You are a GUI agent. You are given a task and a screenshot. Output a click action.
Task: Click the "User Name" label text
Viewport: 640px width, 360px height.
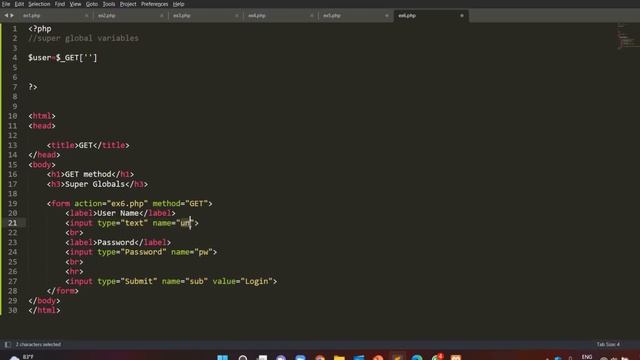tap(118, 213)
